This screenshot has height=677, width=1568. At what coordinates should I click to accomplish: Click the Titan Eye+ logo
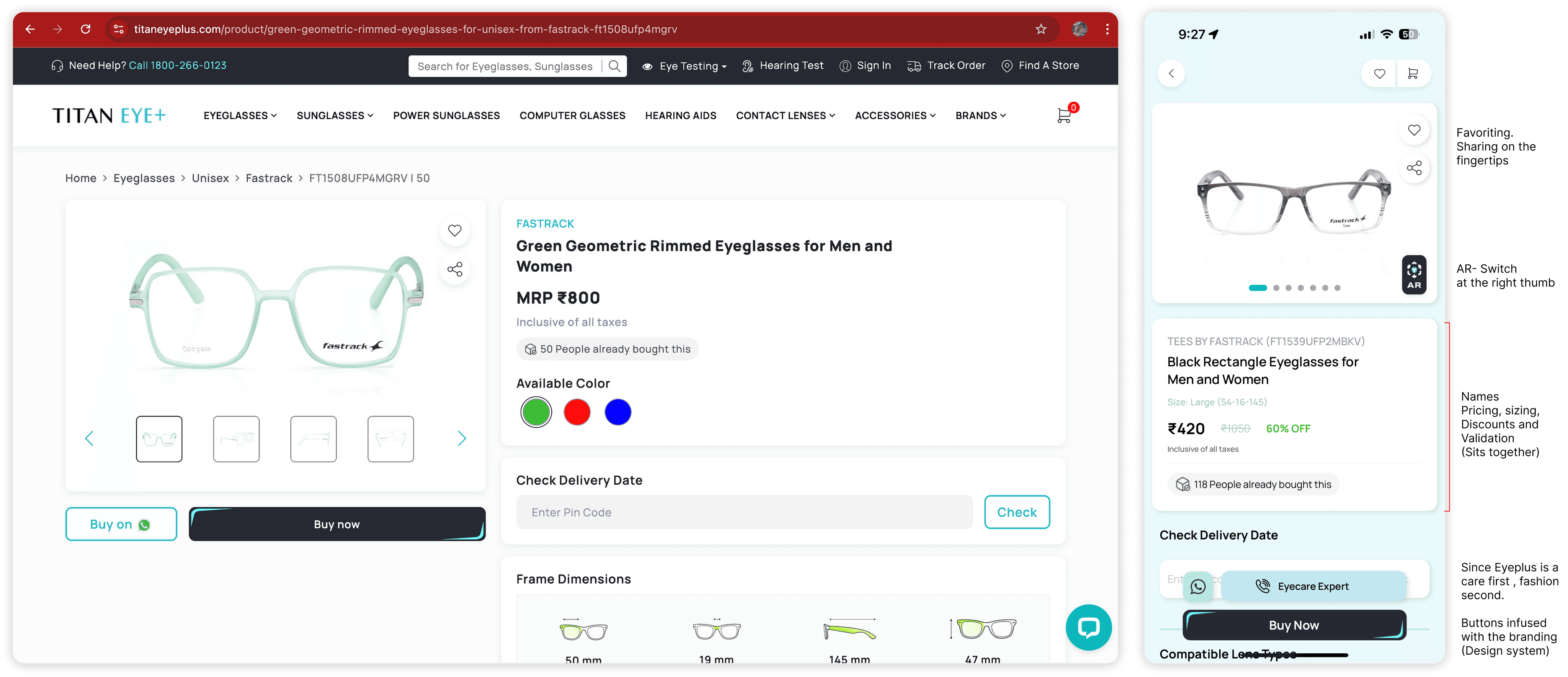pyautogui.click(x=109, y=116)
